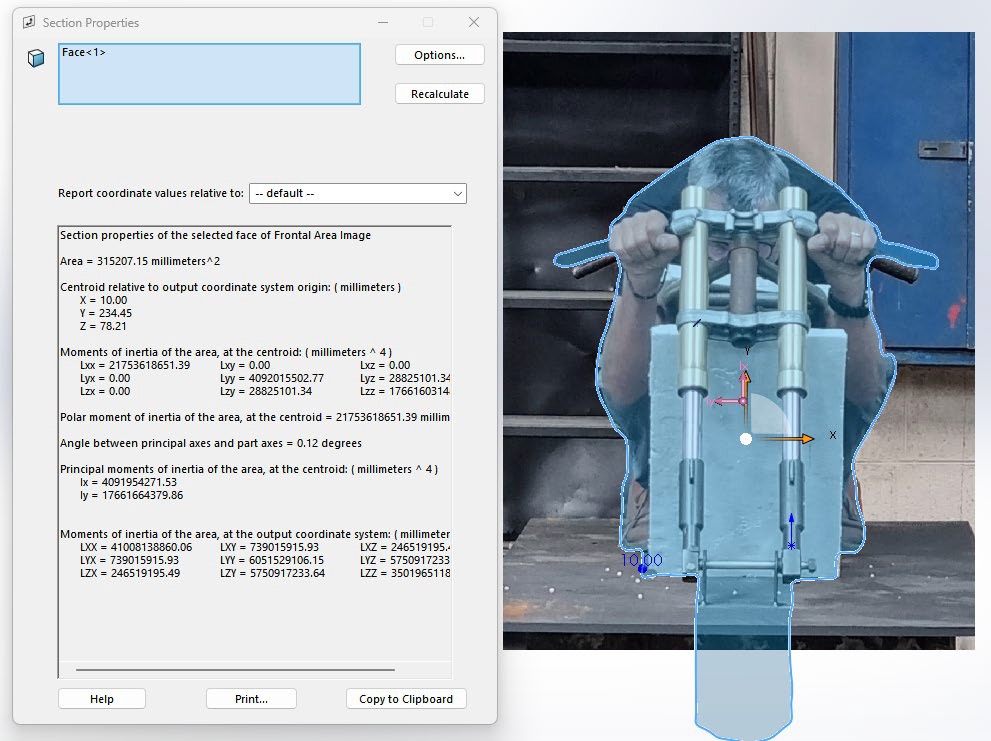The image size is (991, 741).
Task: Copy results using Copy to Clipboard
Action: (x=405, y=699)
